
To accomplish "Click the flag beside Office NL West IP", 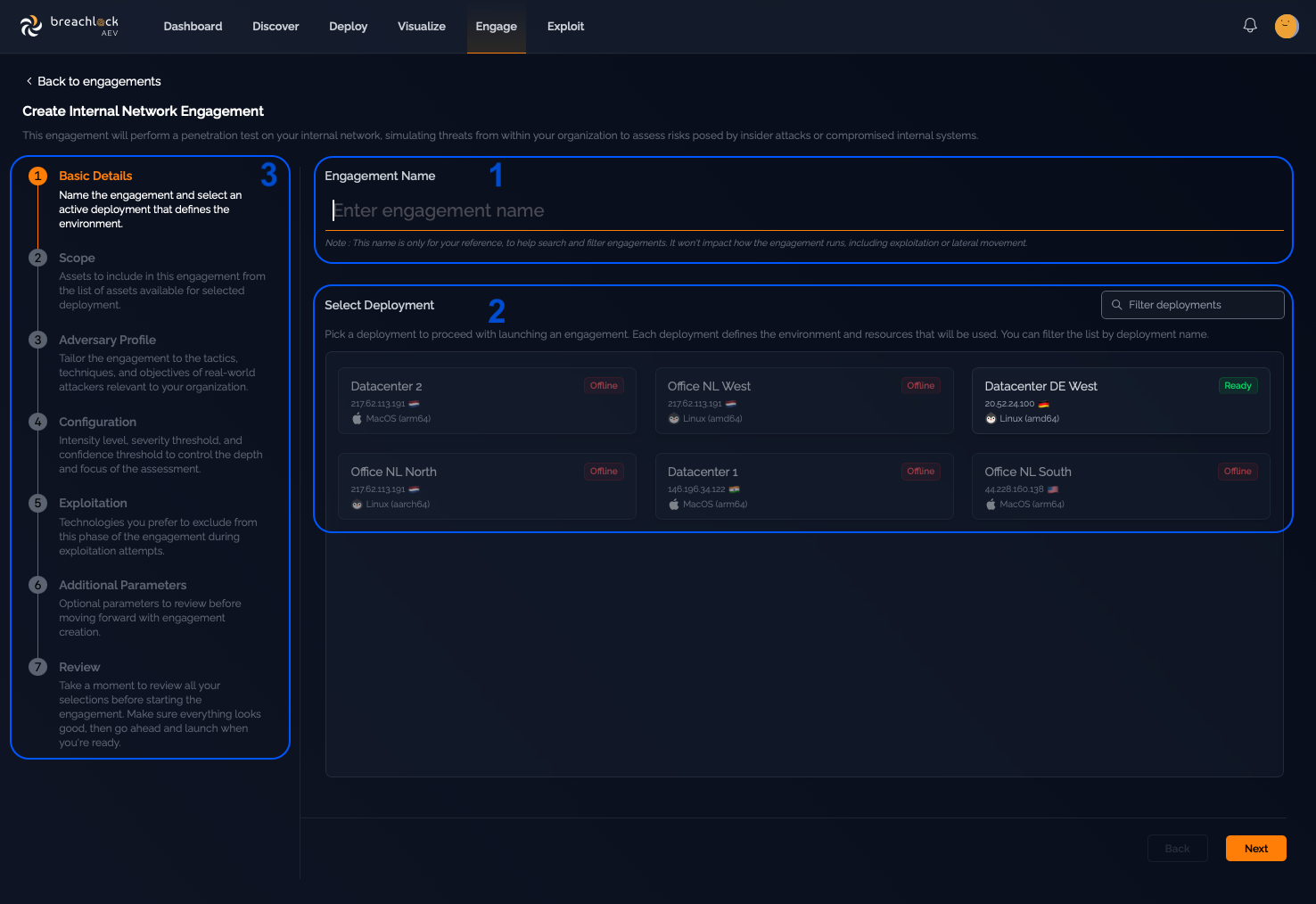I will point(731,404).
